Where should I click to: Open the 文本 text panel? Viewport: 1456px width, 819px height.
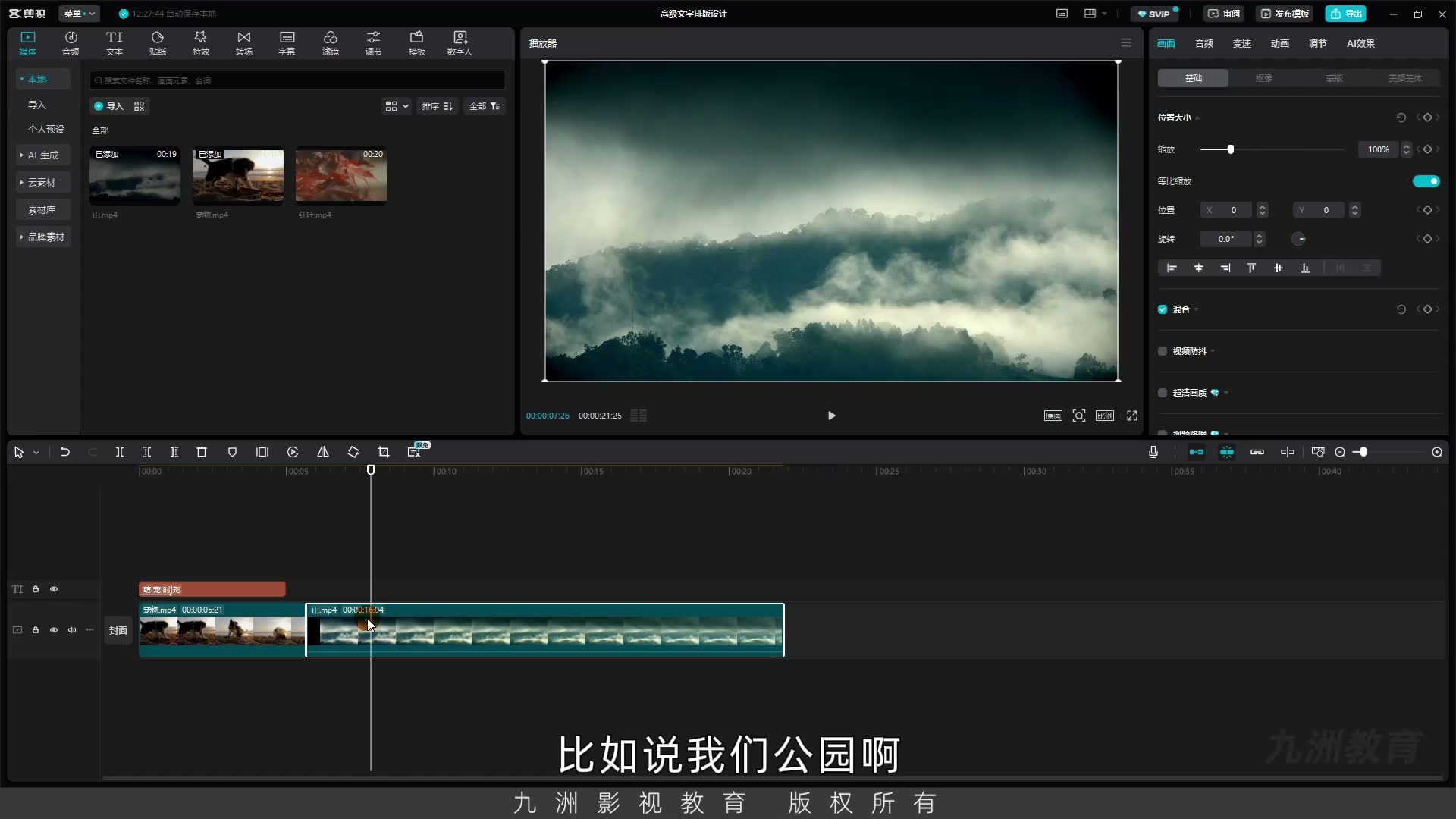(x=114, y=43)
